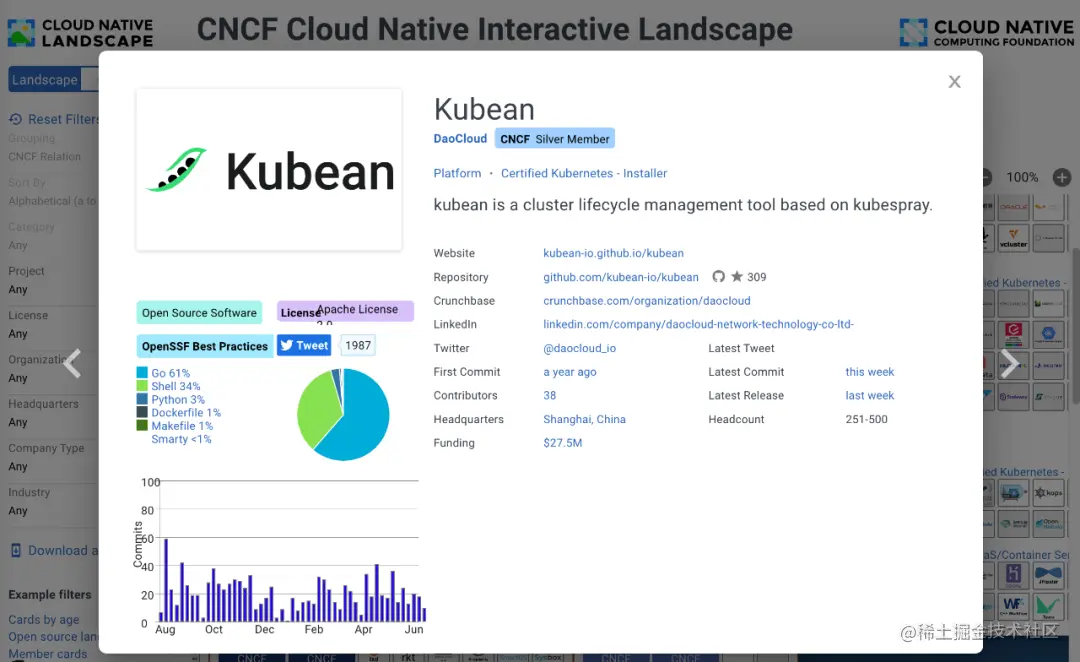This screenshot has height=662, width=1080.
Task: Open the LinkedIn daocloud company link
Action: click(698, 324)
